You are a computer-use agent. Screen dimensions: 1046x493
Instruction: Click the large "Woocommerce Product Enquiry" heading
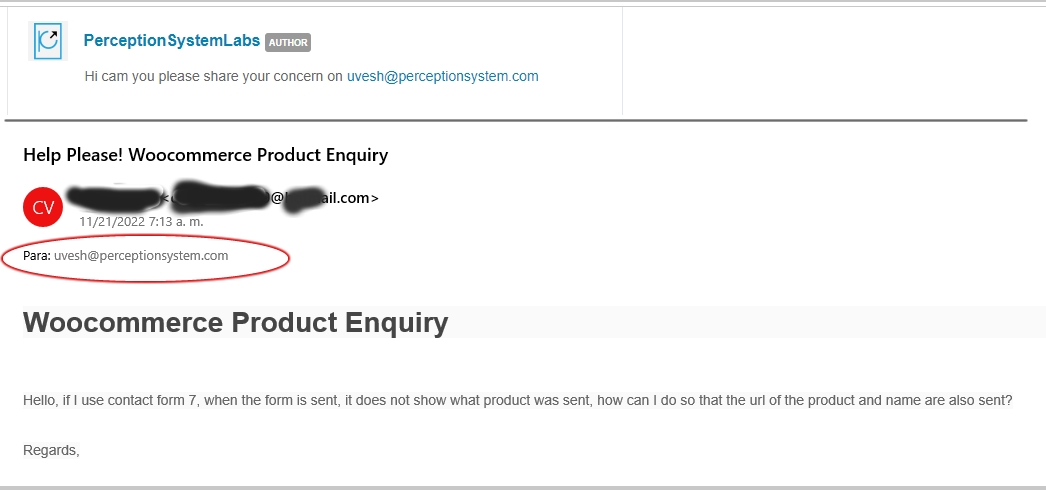(235, 323)
